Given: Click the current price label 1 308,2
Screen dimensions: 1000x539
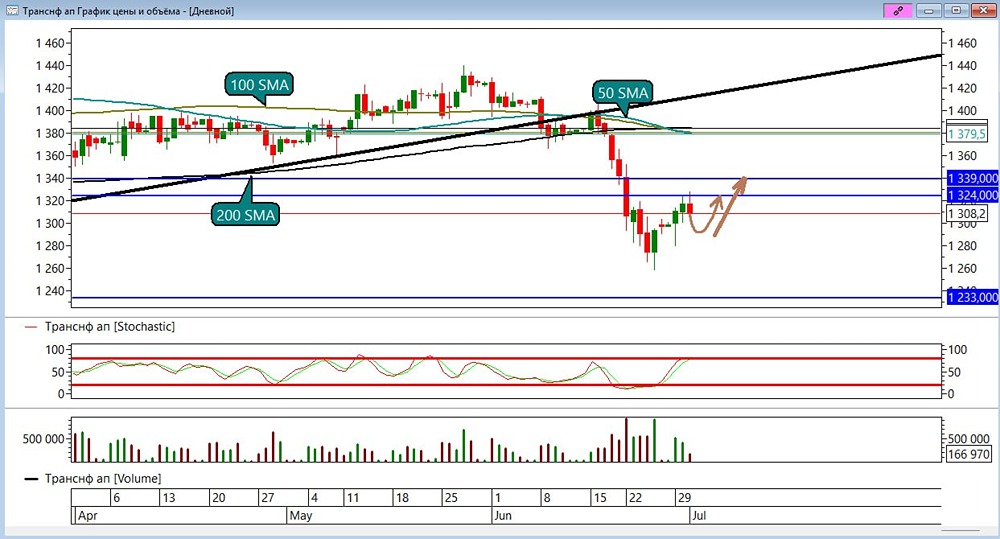Looking at the screenshot, I should [967, 214].
